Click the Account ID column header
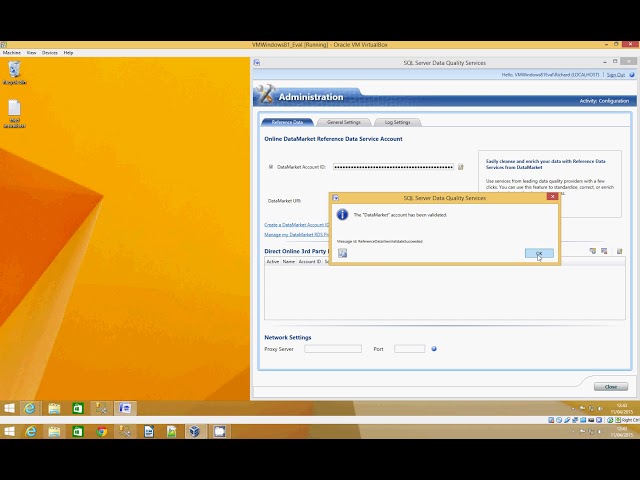The height and width of the screenshot is (480, 640). (310, 262)
